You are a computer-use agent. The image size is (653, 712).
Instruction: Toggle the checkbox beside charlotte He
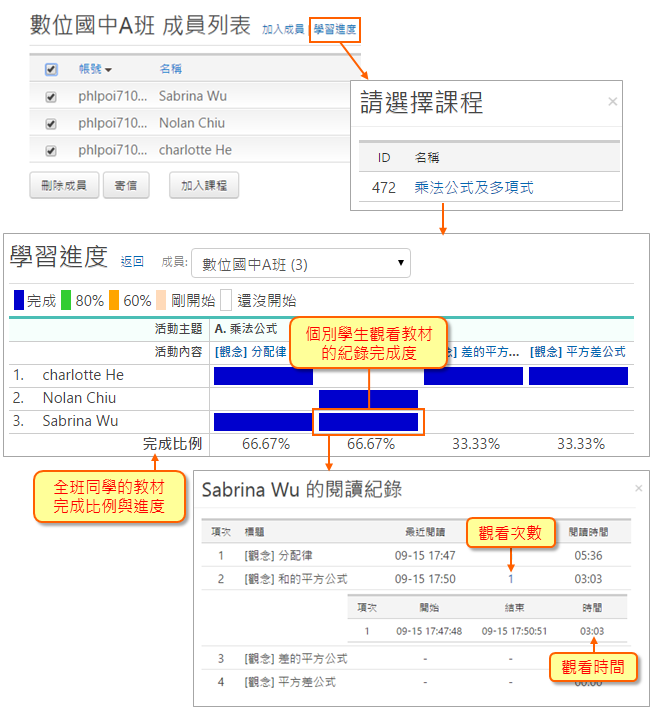coord(51,150)
